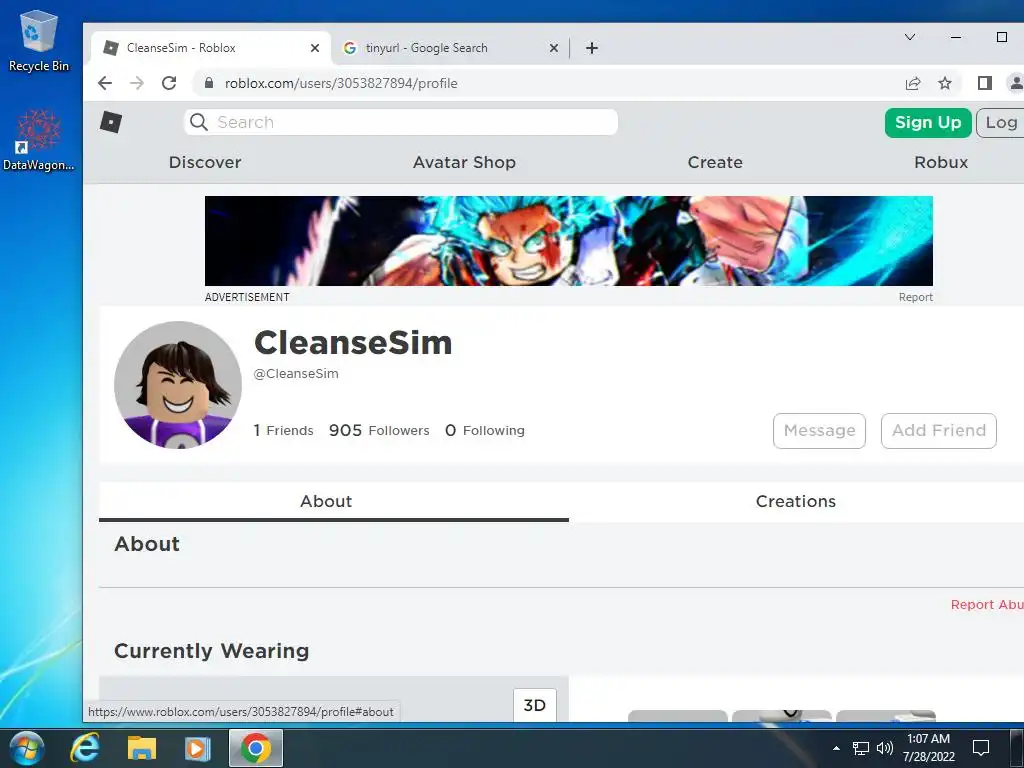The image size is (1024, 768).
Task: Click the Roblox logo home icon
Action: tap(110, 122)
